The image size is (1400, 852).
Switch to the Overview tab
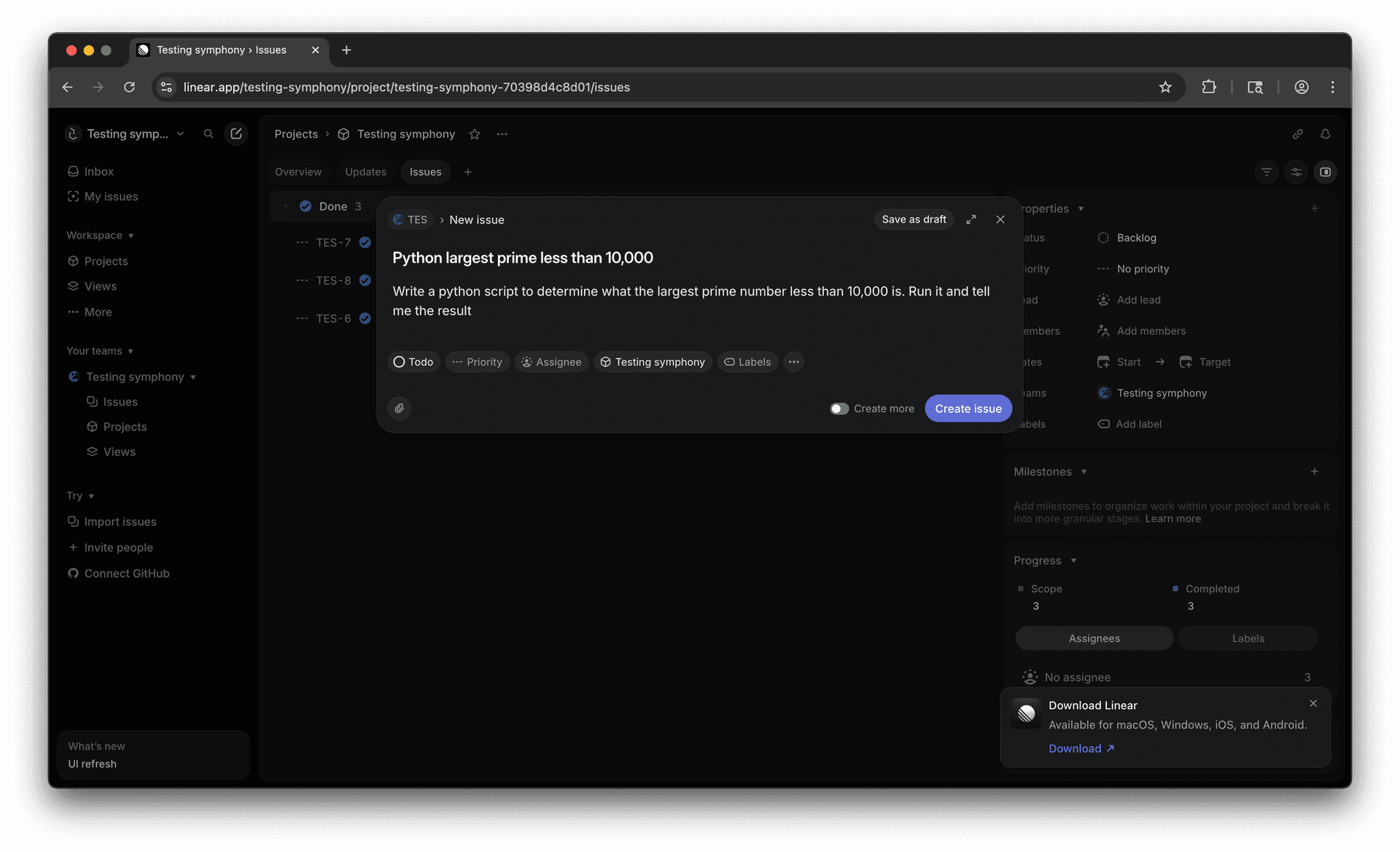click(x=298, y=171)
